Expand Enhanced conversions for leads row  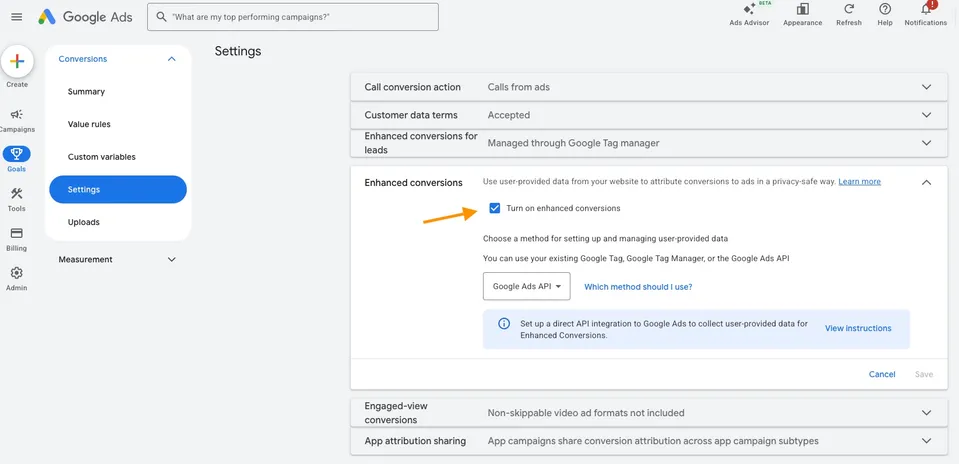927,143
